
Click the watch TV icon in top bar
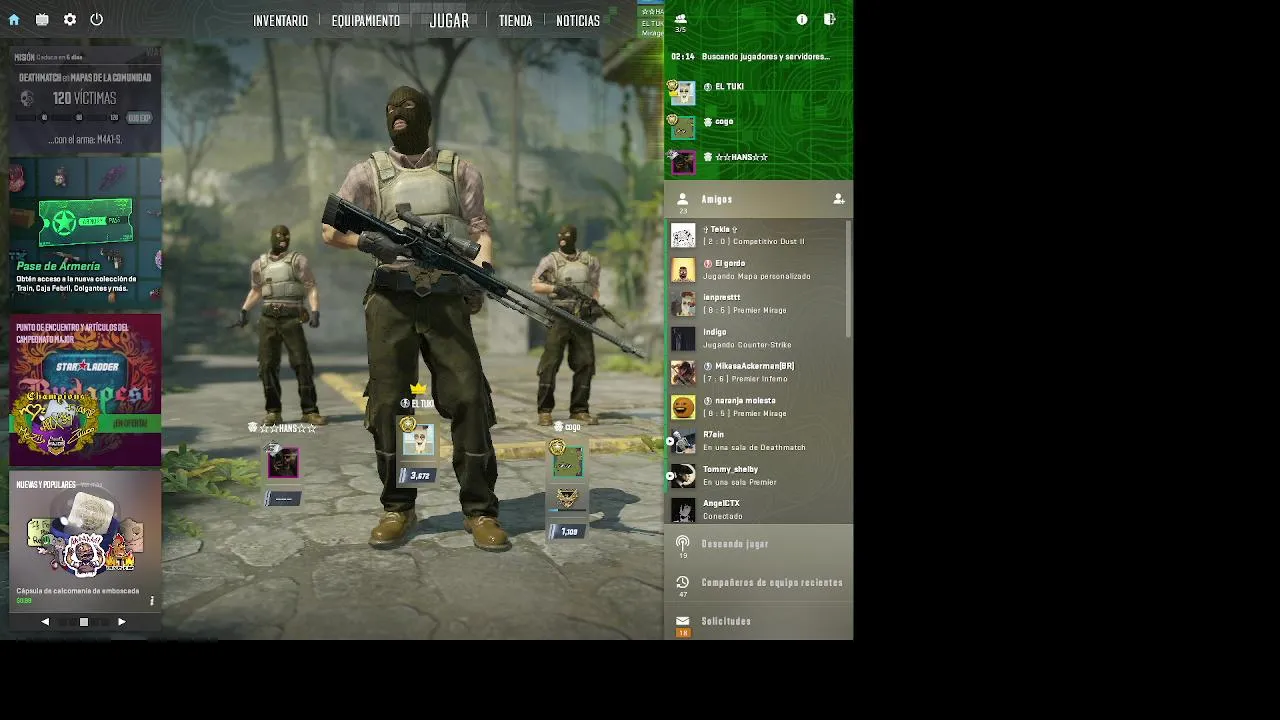[x=42, y=19]
